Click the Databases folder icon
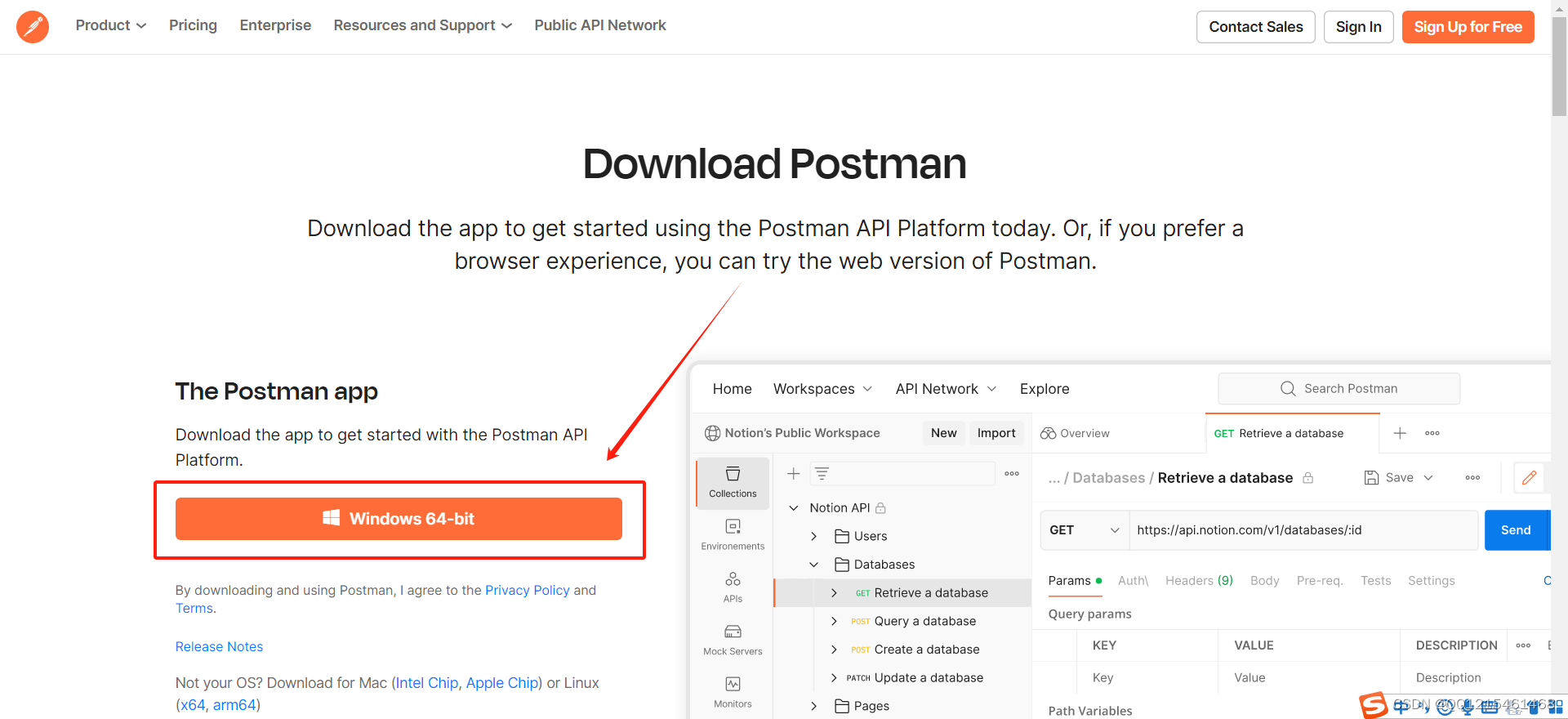1568x719 pixels. pyautogui.click(x=842, y=565)
